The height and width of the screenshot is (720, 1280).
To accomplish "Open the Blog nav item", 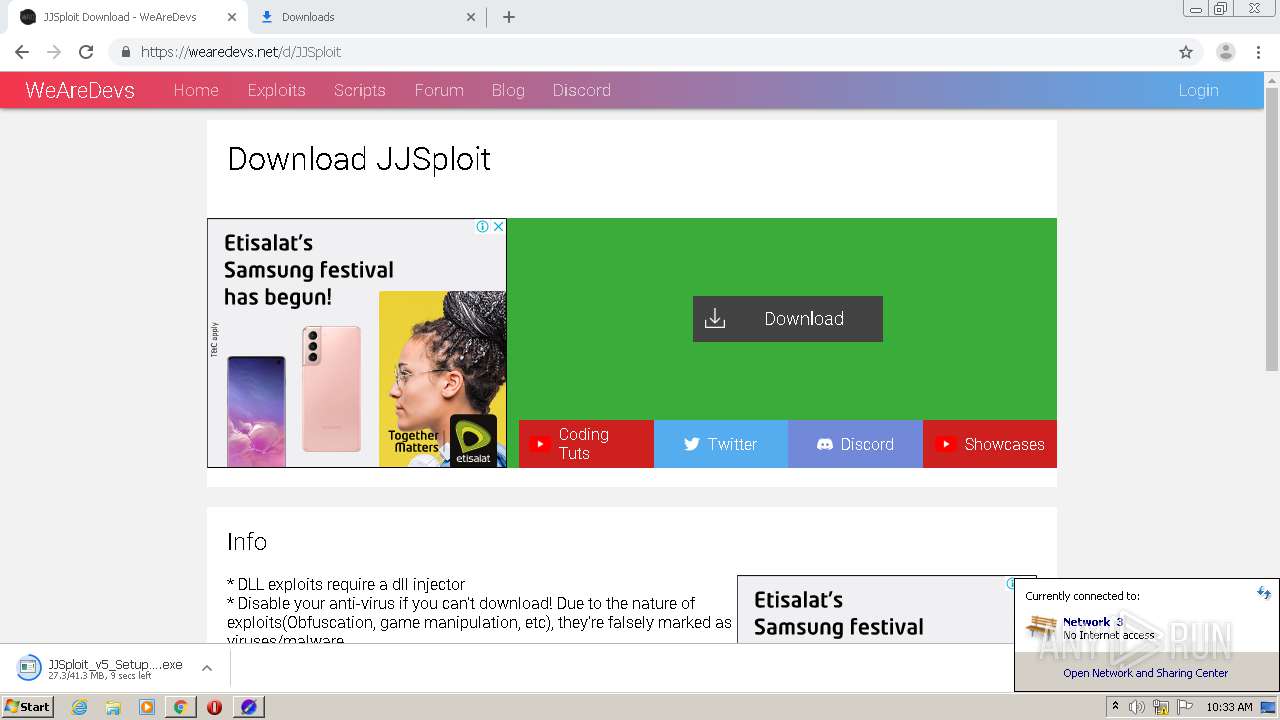I will pos(508,90).
